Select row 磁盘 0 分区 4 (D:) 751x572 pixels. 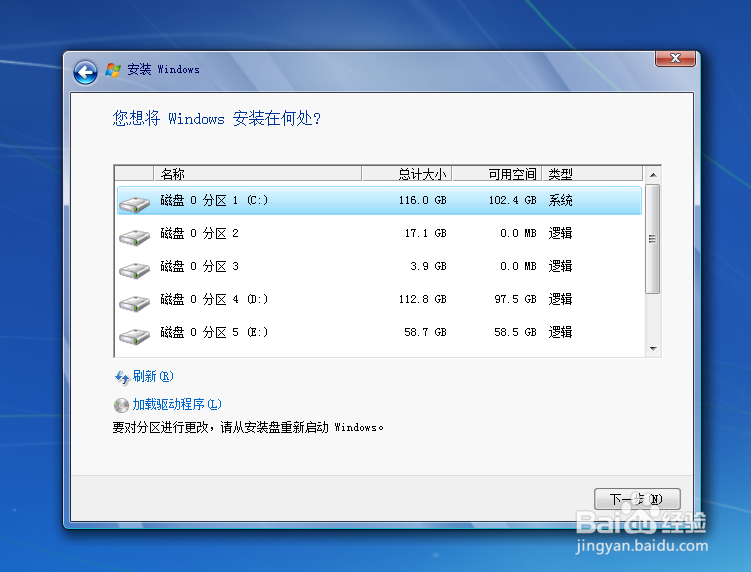click(379, 299)
